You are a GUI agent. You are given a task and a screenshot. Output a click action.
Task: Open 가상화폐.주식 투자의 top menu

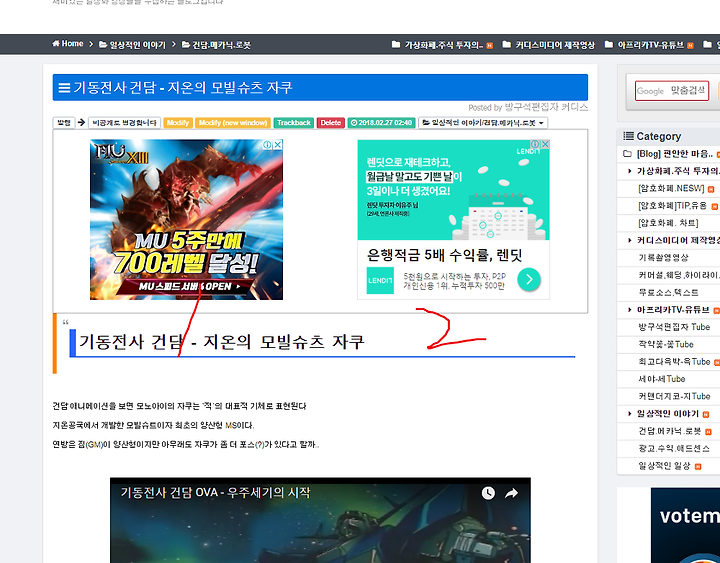pyautogui.click(x=439, y=45)
